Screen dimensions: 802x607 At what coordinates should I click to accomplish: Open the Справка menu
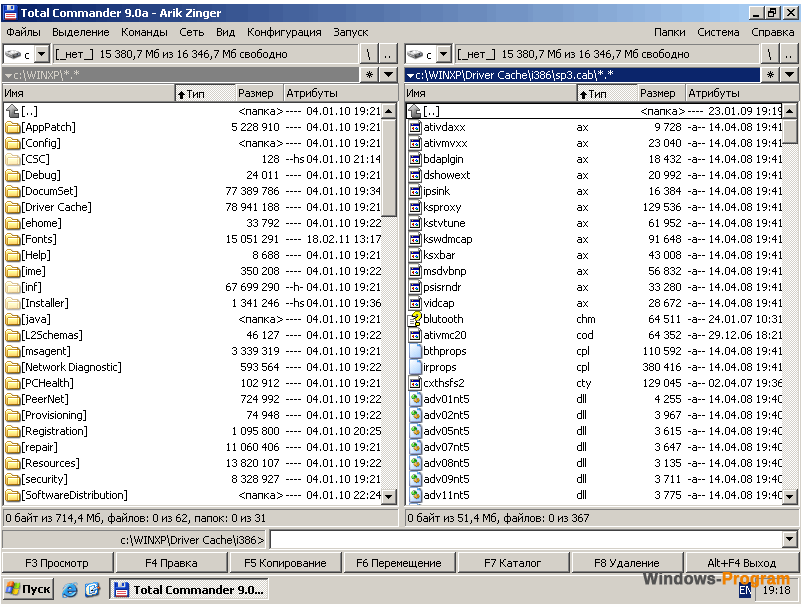(x=772, y=32)
